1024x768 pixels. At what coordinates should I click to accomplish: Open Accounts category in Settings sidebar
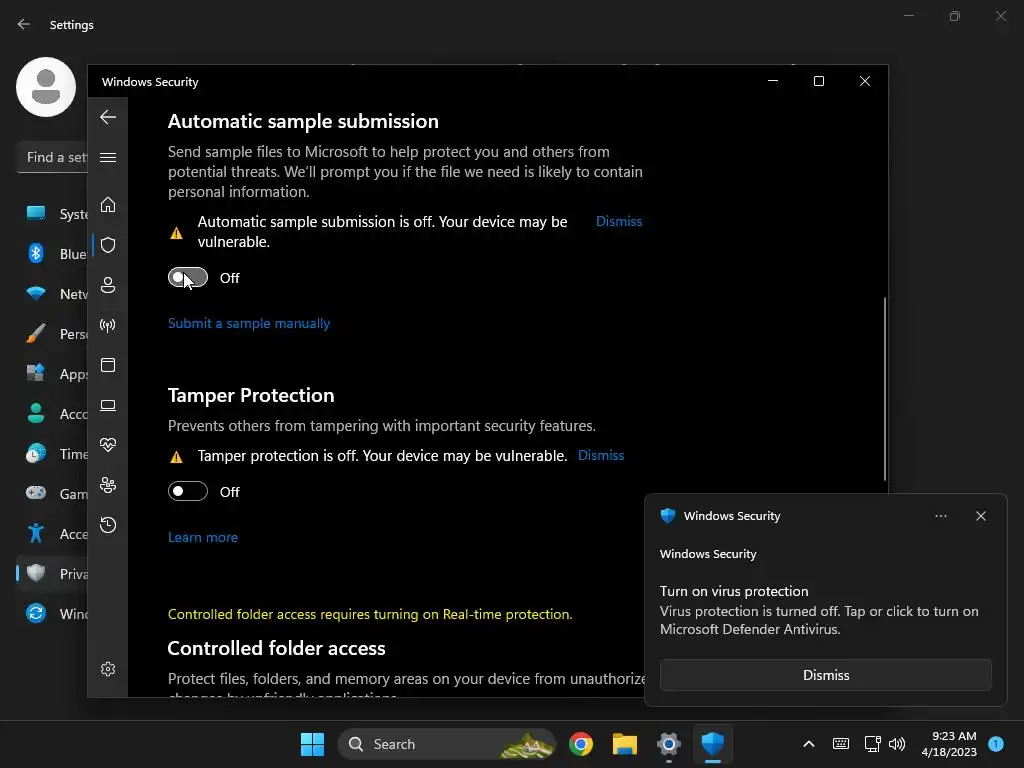pyautogui.click(x=54, y=413)
